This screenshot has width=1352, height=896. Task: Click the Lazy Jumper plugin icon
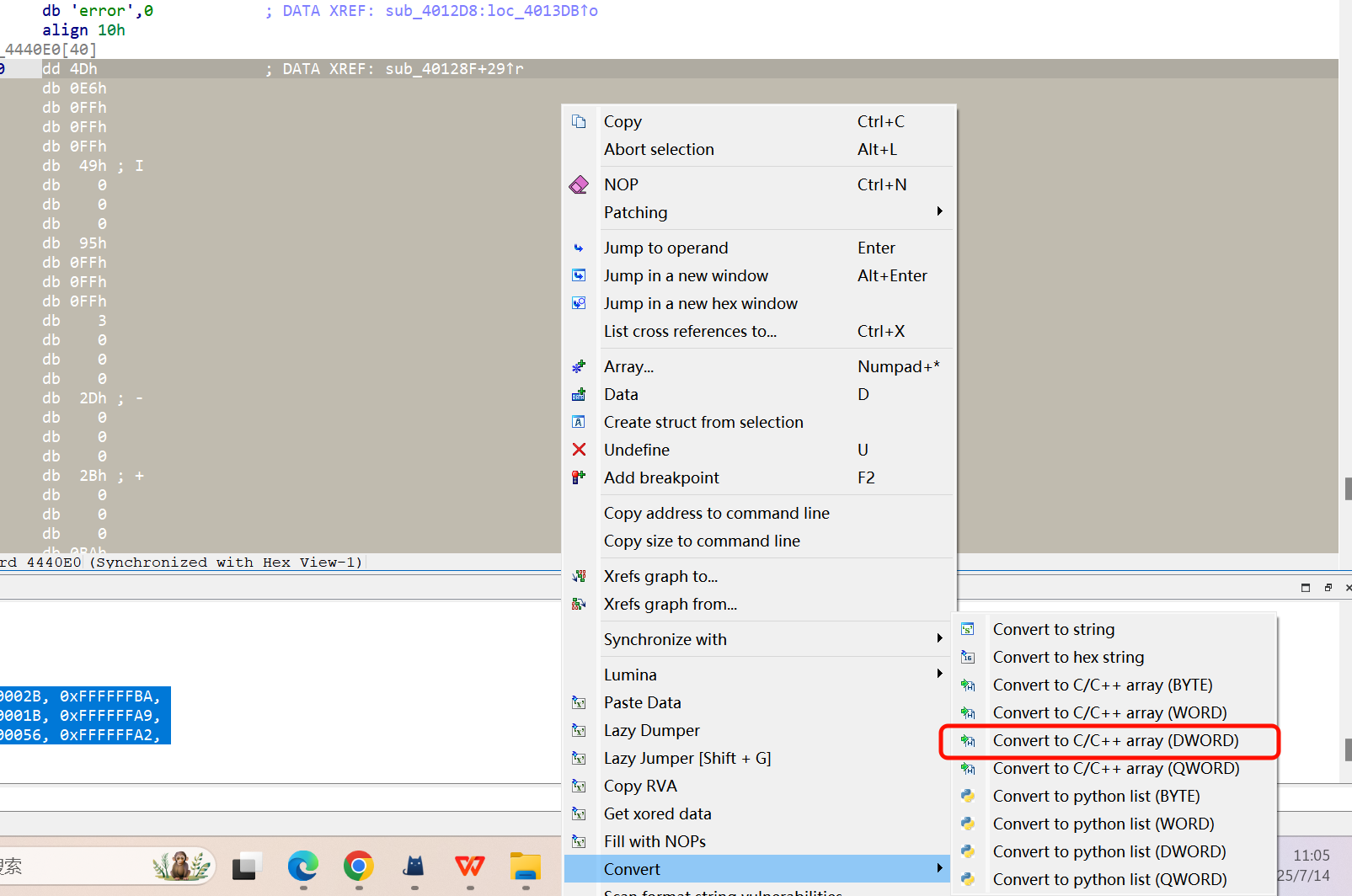579,758
